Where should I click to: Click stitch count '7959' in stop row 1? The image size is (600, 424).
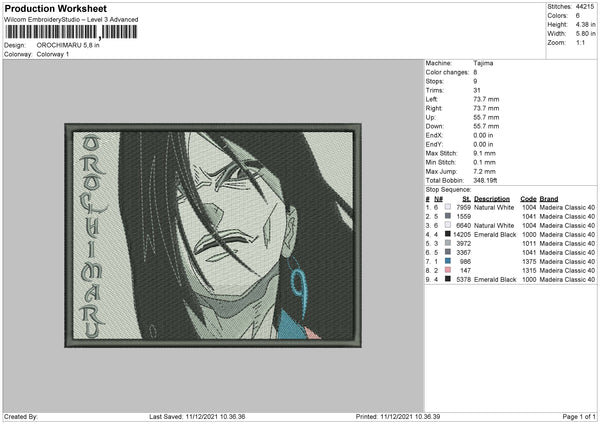tap(463, 207)
